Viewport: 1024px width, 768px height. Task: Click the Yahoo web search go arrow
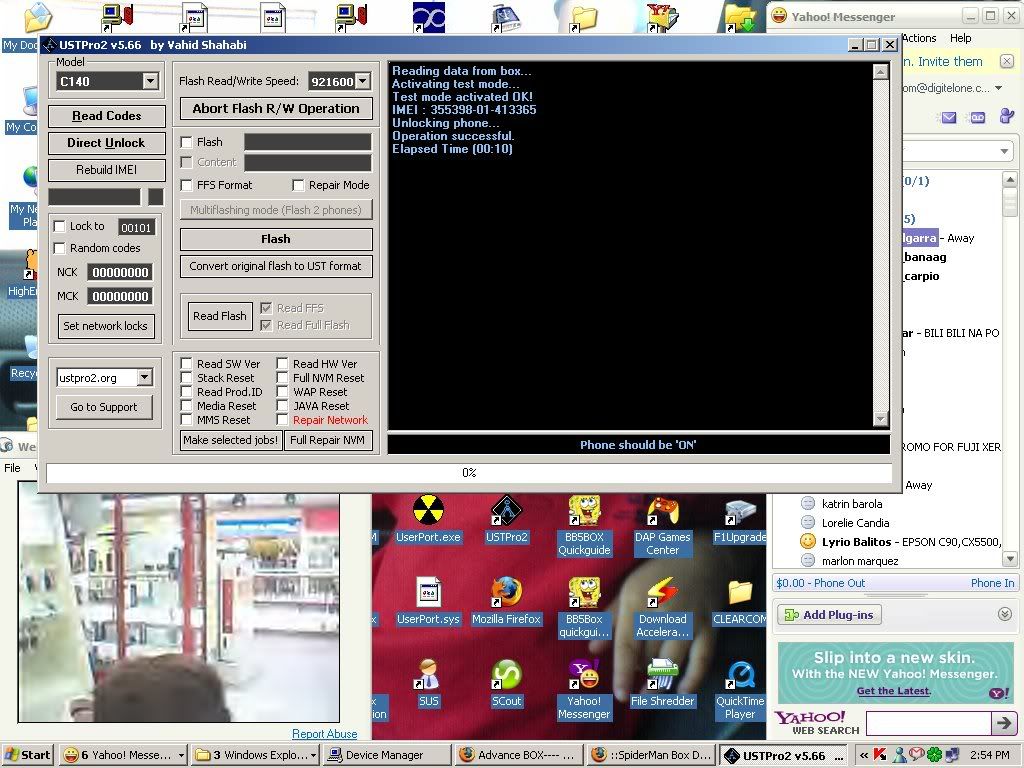tap(1003, 723)
